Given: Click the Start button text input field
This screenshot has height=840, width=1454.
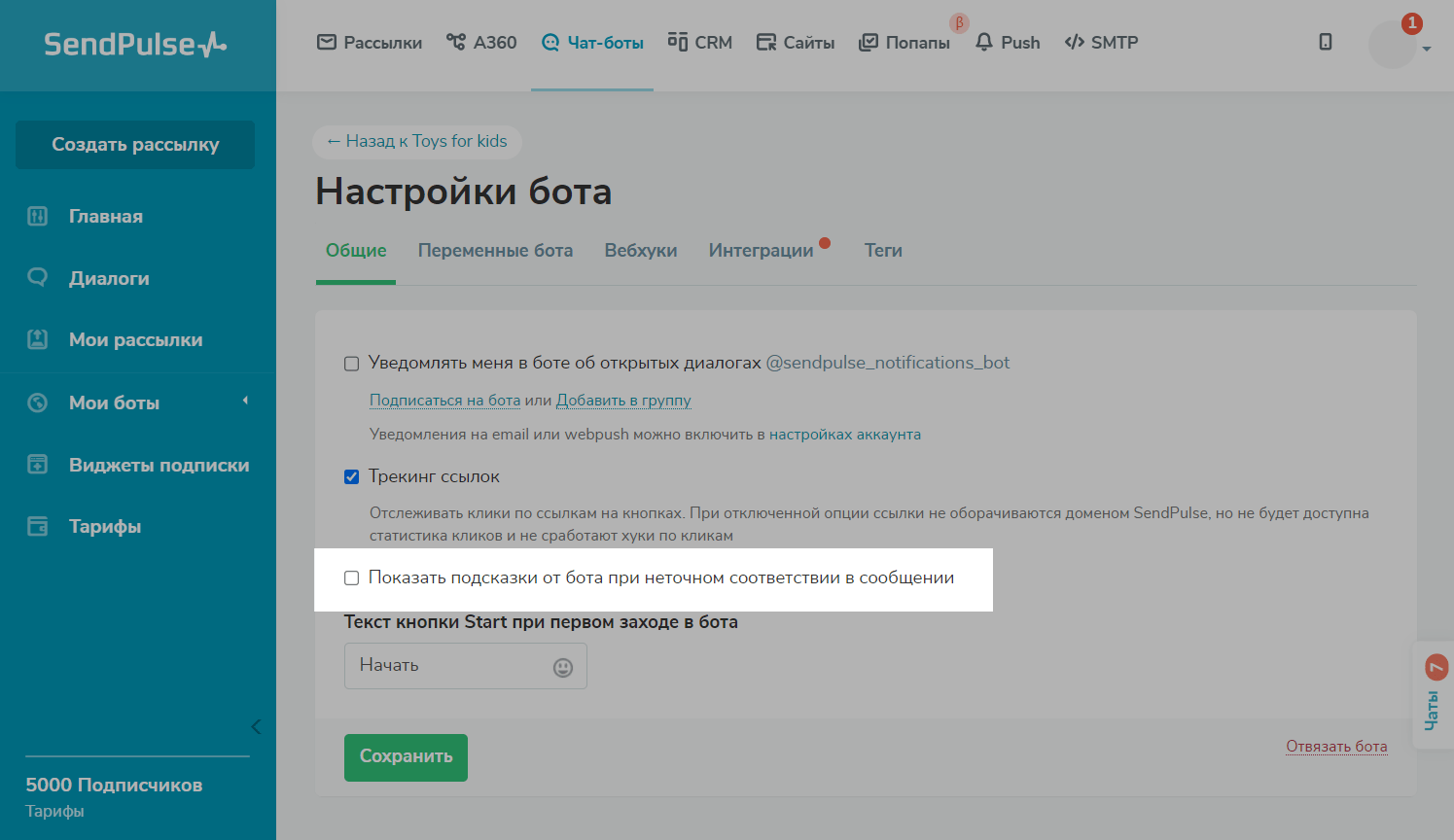Looking at the screenshot, I should click(445, 666).
